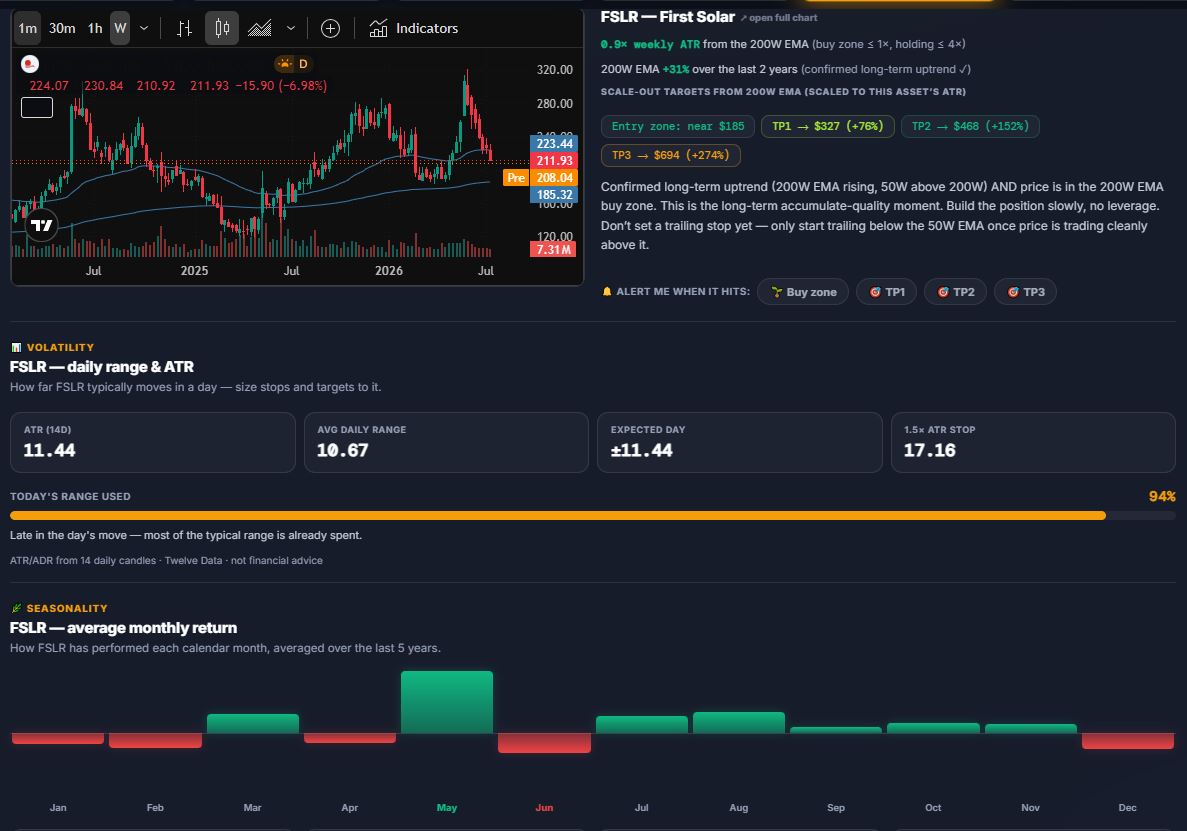
Task: Click the empty legend box under prices
Action: 37,107
